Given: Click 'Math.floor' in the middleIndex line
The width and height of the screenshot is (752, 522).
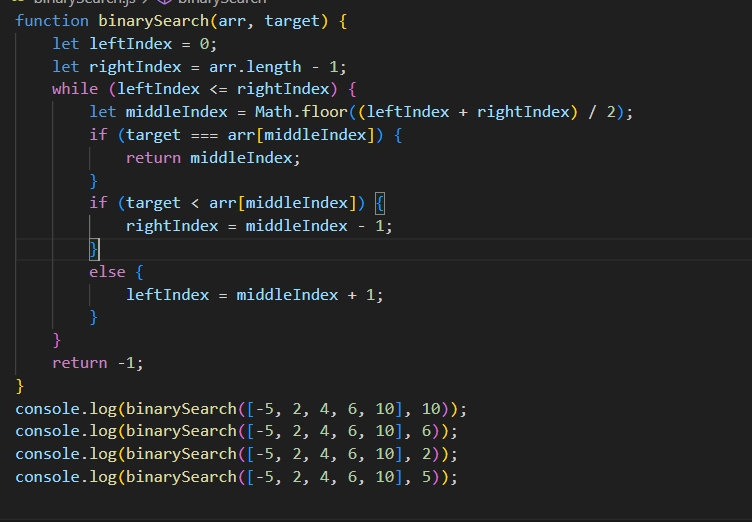Looking at the screenshot, I should (301, 112).
